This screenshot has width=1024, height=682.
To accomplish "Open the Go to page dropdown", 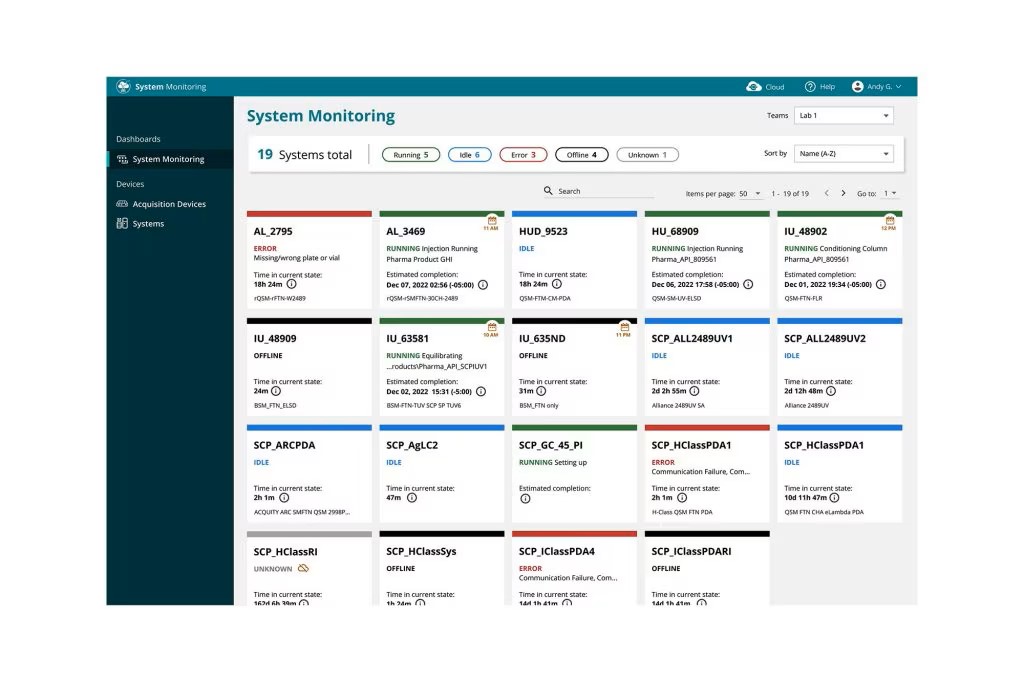I will click(x=891, y=193).
